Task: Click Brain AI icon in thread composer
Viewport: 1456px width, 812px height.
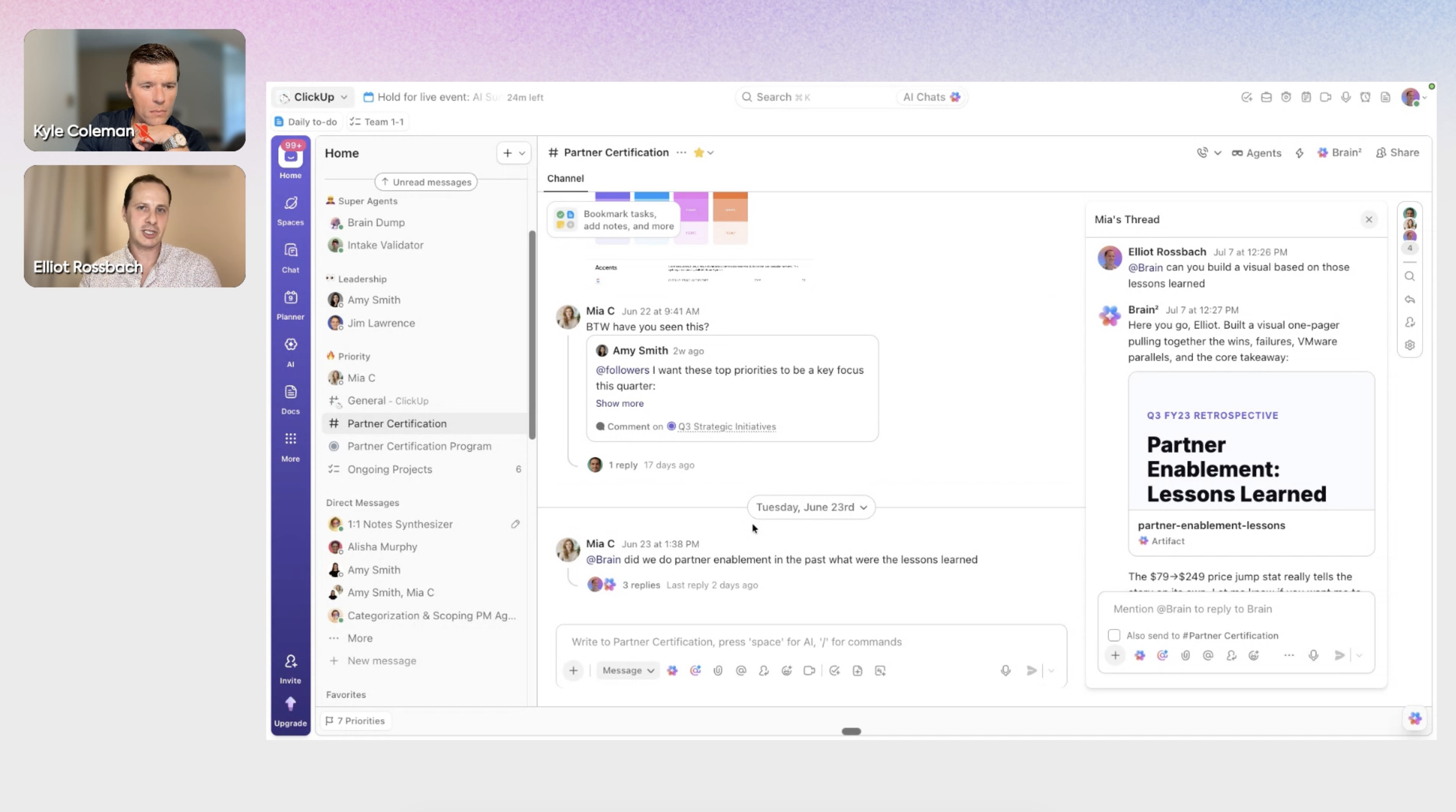Action: tap(1140, 655)
